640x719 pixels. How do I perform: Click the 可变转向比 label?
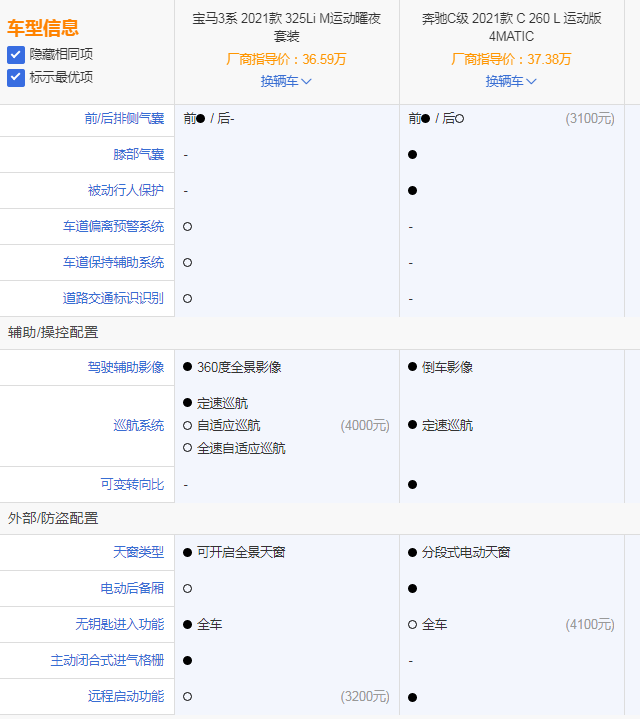[132, 484]
